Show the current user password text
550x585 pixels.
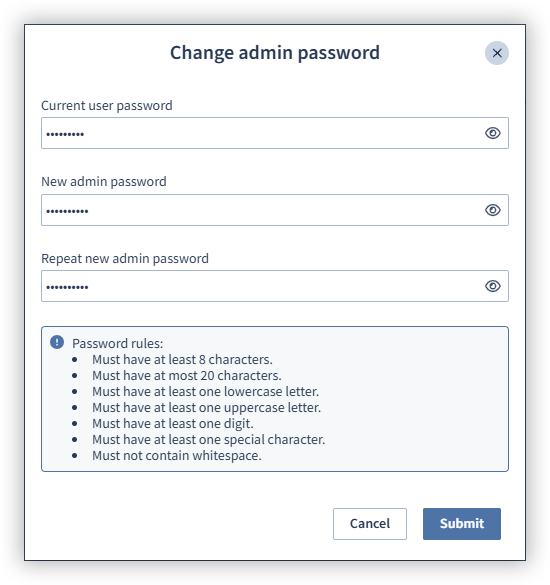click(493, 133)
